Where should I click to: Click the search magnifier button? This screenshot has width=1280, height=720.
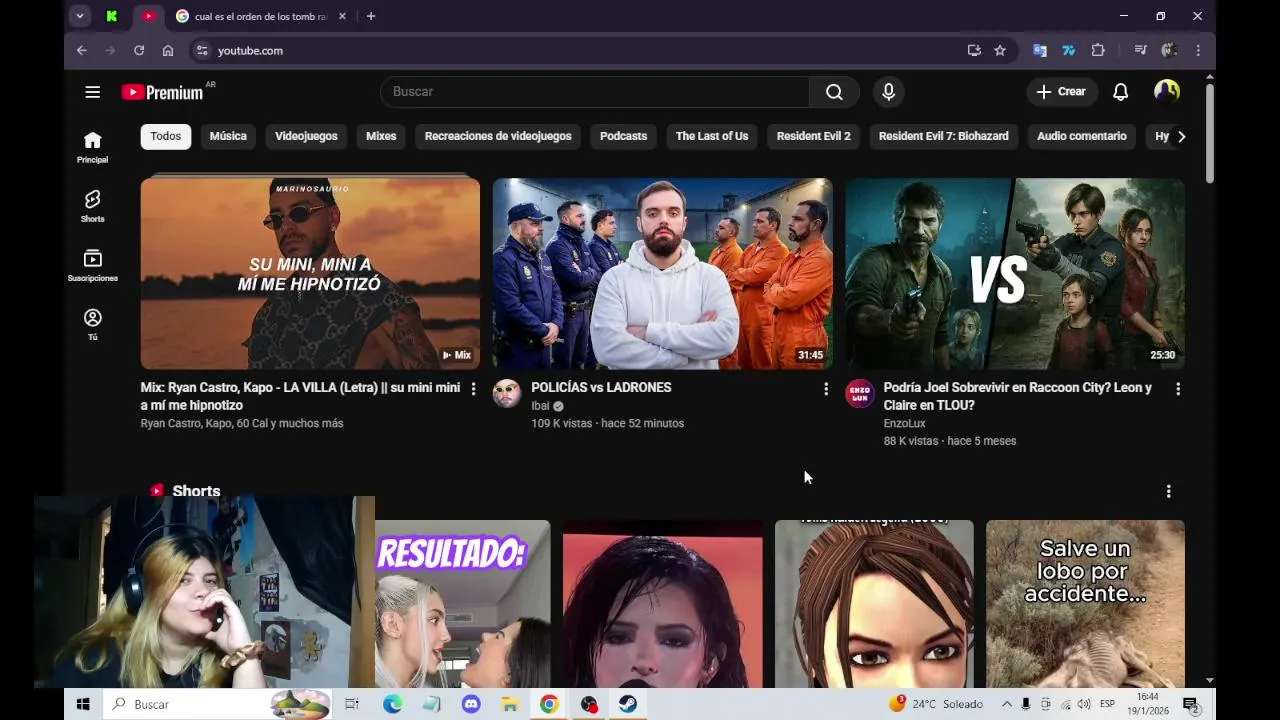pyautogui.click(x=834, y=92)
